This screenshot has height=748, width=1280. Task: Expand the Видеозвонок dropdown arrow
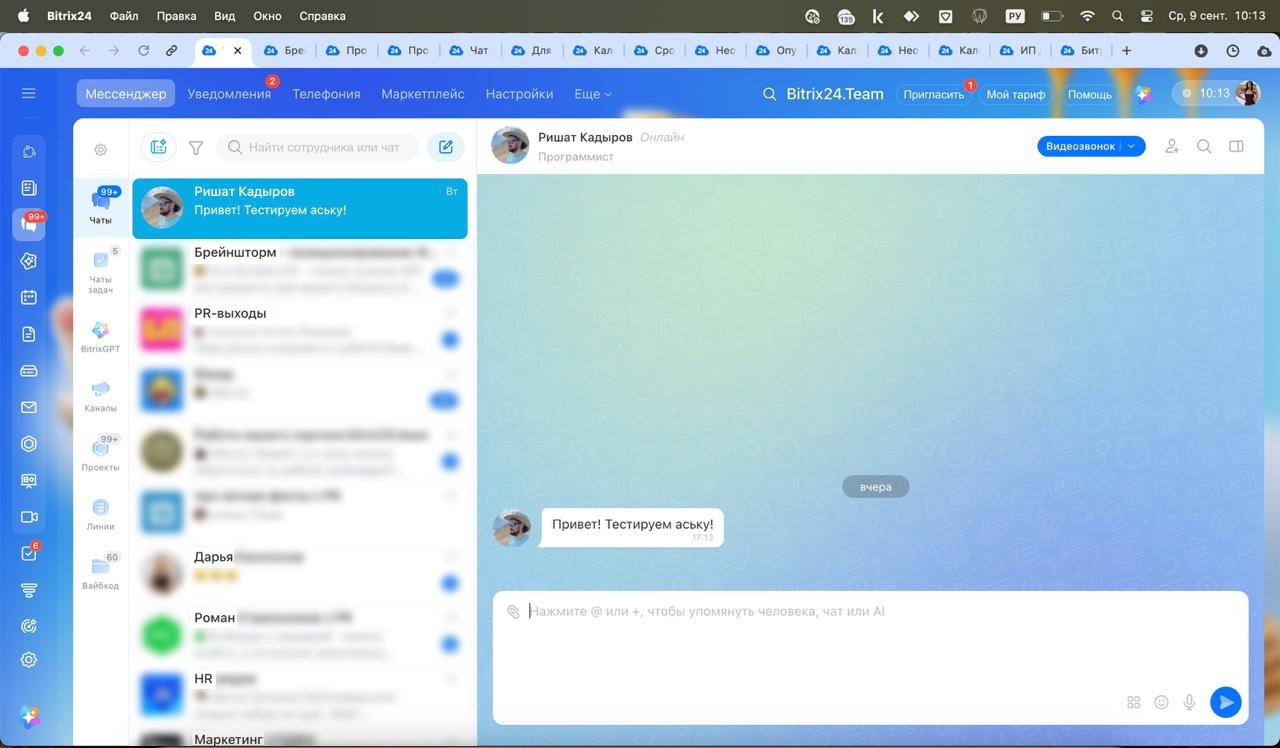1132,146
